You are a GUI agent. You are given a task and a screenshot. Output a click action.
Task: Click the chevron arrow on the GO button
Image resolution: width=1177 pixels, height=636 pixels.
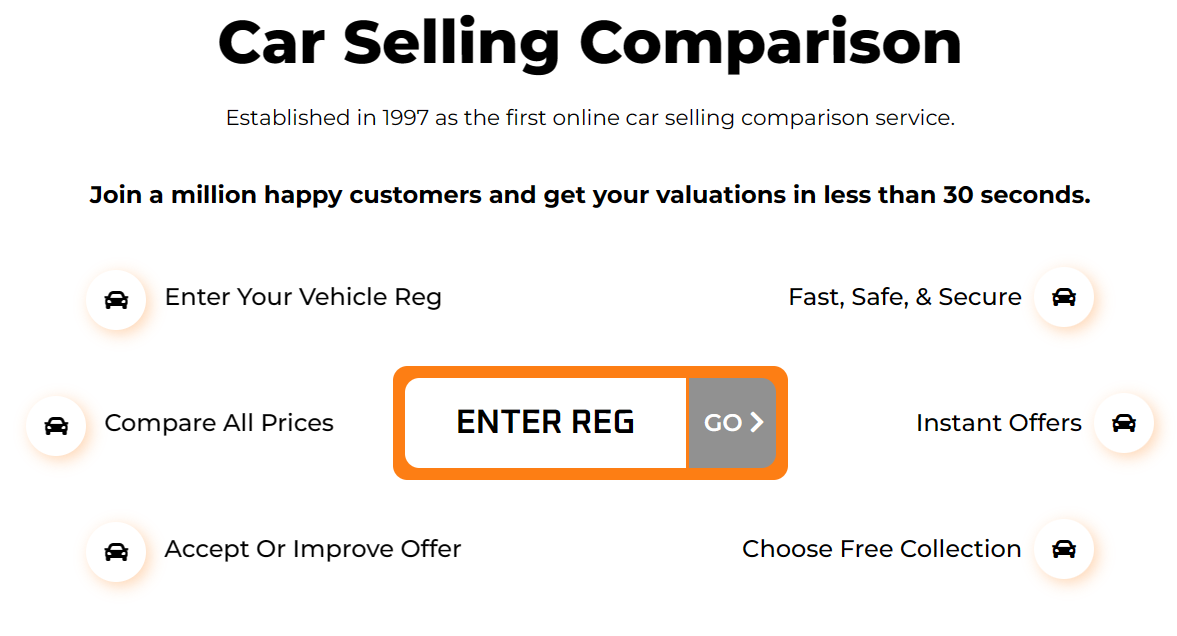pyautogui.click(x=757, y=423)
